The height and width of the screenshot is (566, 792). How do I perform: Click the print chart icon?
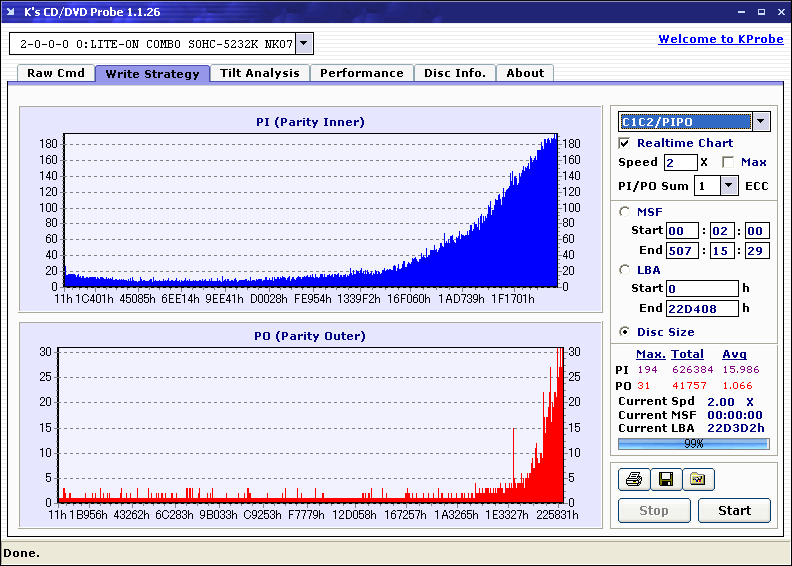(634, 479)
